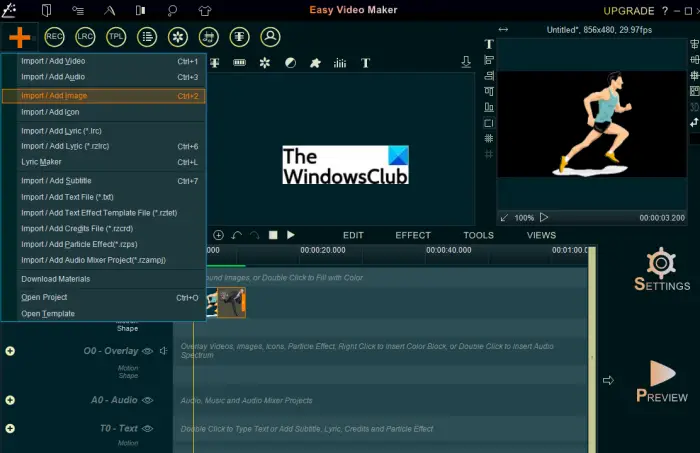The image size is (700, 453).
Task: Click the shrink arrow icon under preview
Action: click(504, 218)
